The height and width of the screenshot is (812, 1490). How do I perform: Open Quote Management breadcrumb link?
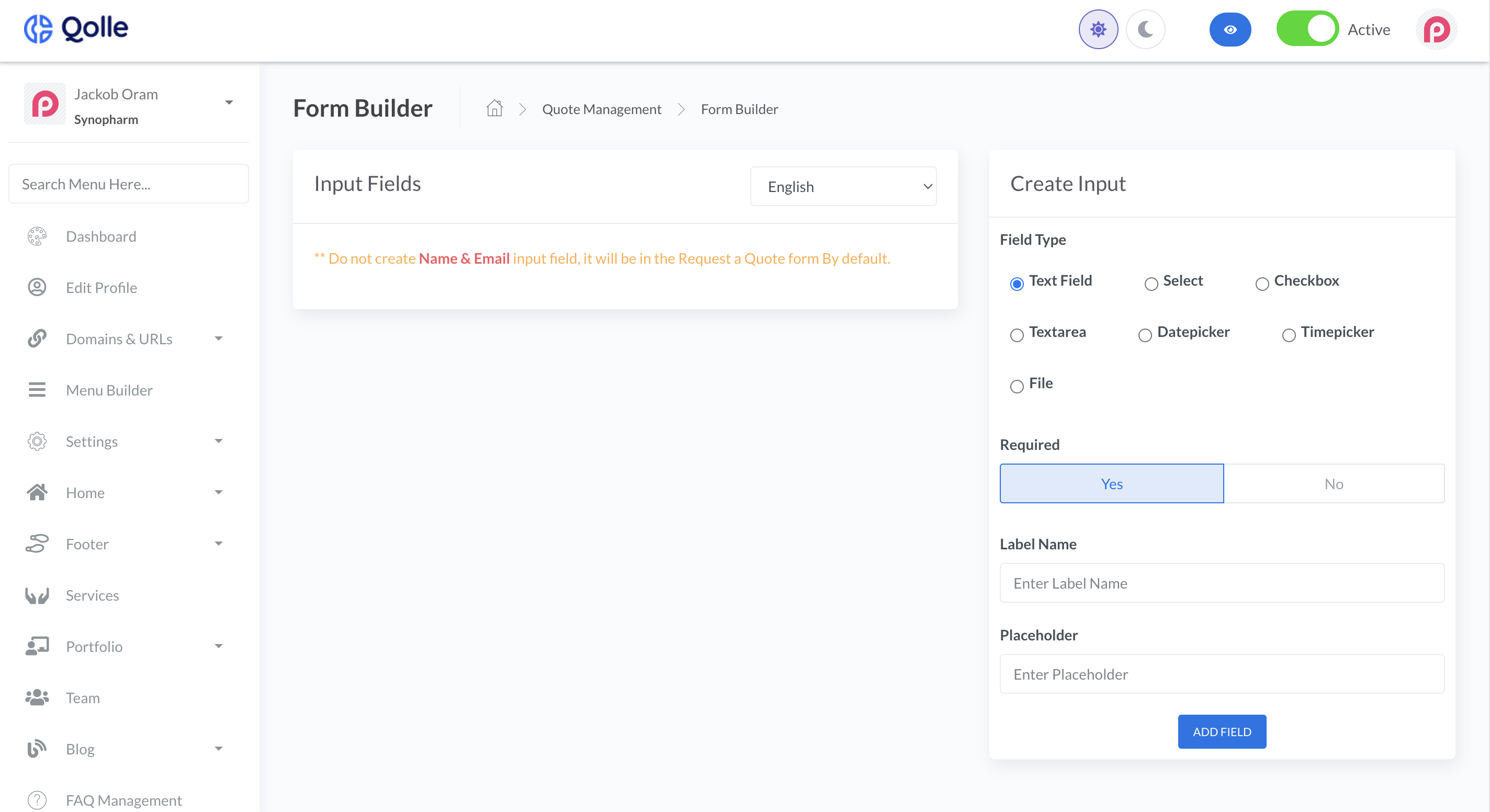(601, 109)
